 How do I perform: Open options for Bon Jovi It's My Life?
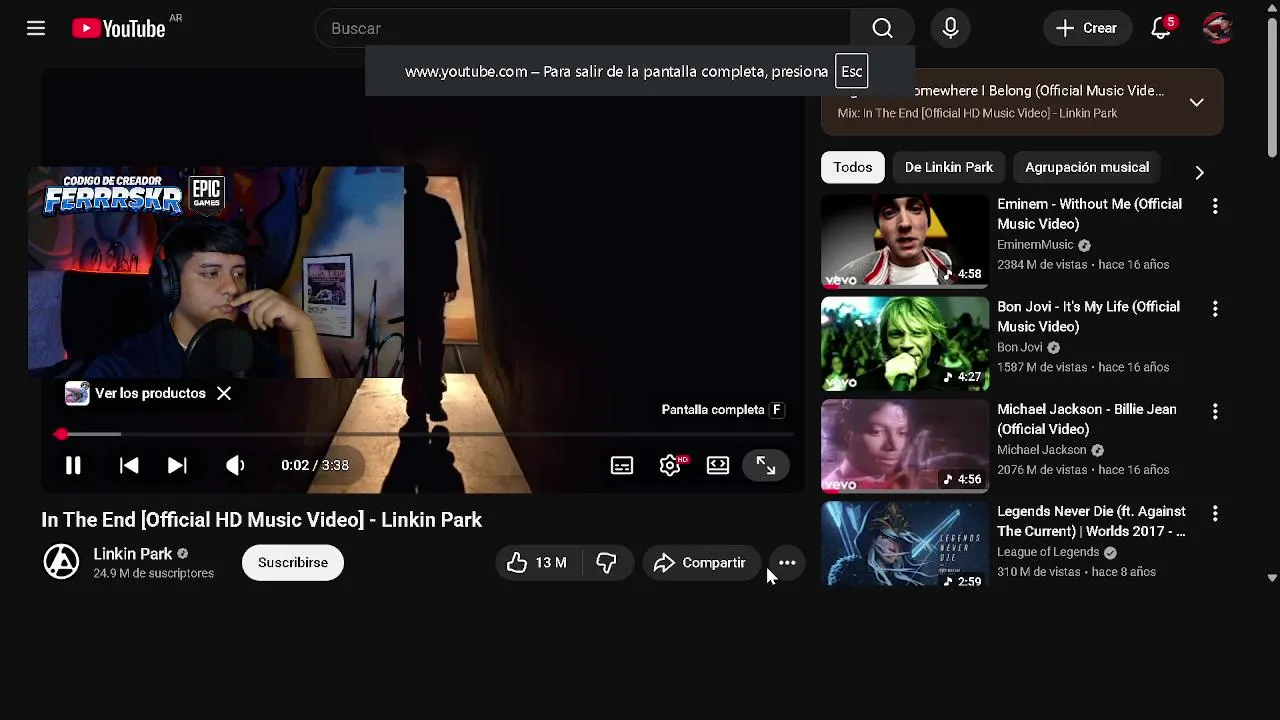(1215, 309)
